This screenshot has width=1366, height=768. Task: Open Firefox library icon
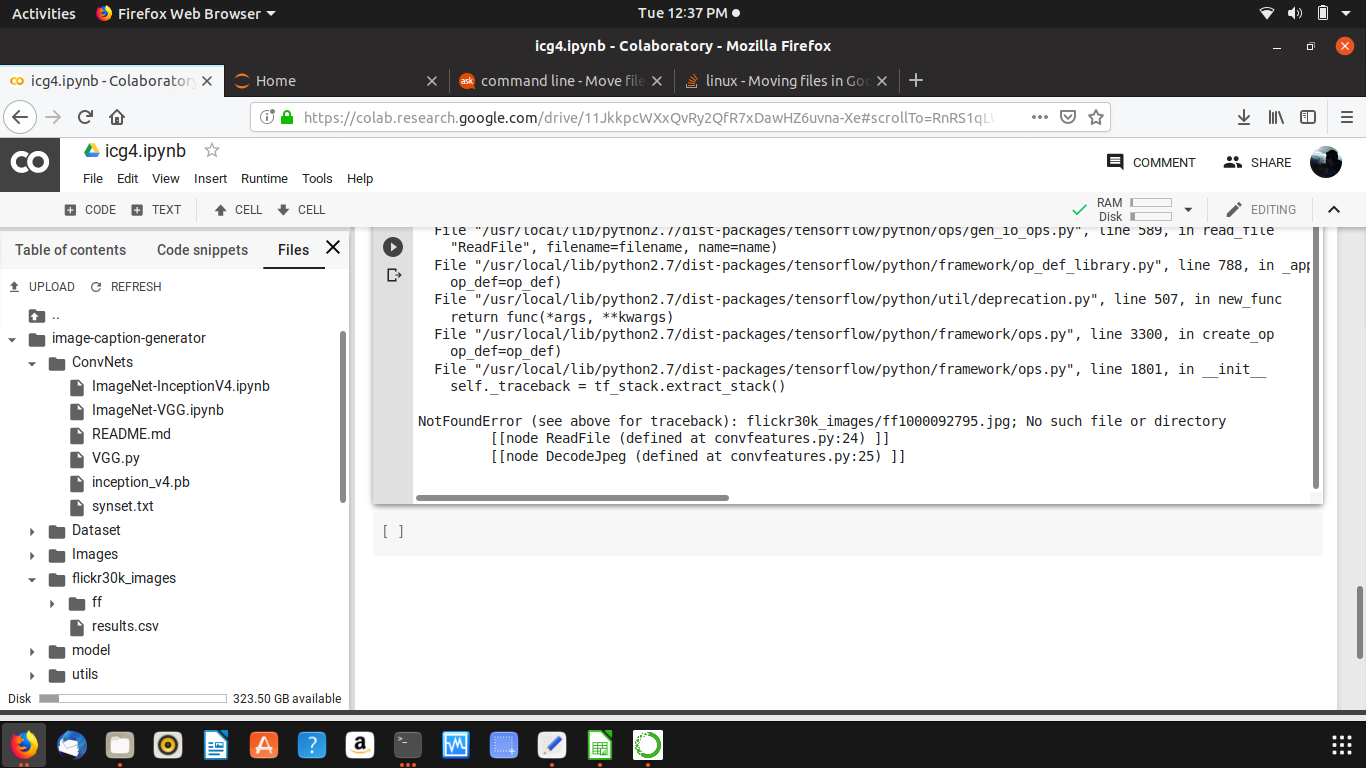click(x=1276, y=117)
